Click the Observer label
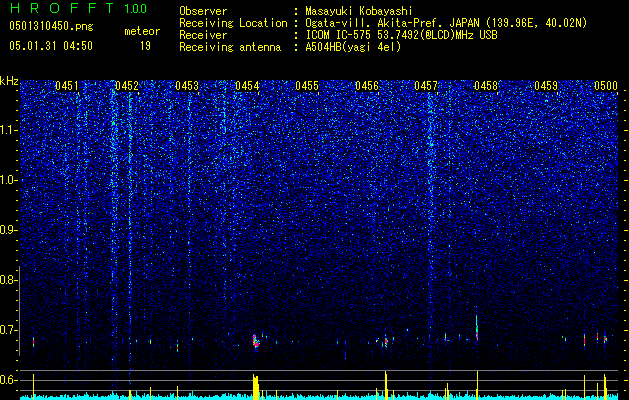This screenshot has width=629, height=400. (203, 11)
